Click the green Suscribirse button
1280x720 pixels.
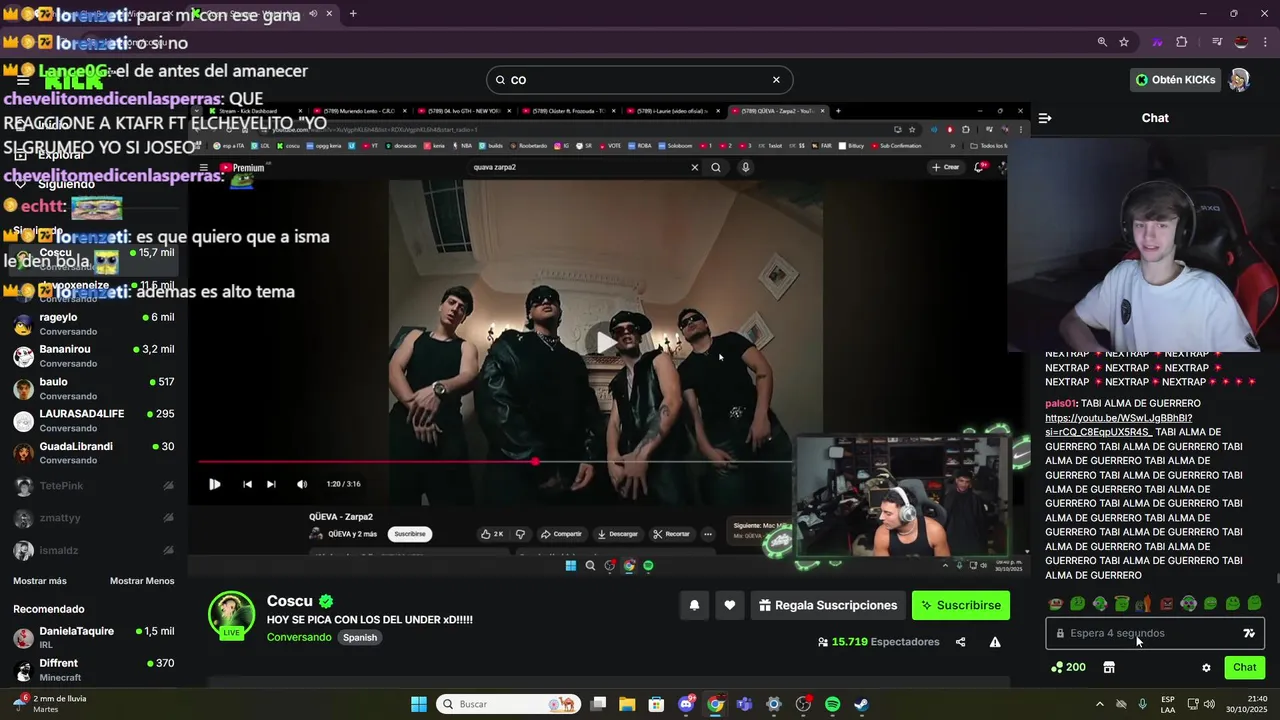(961, 605)
